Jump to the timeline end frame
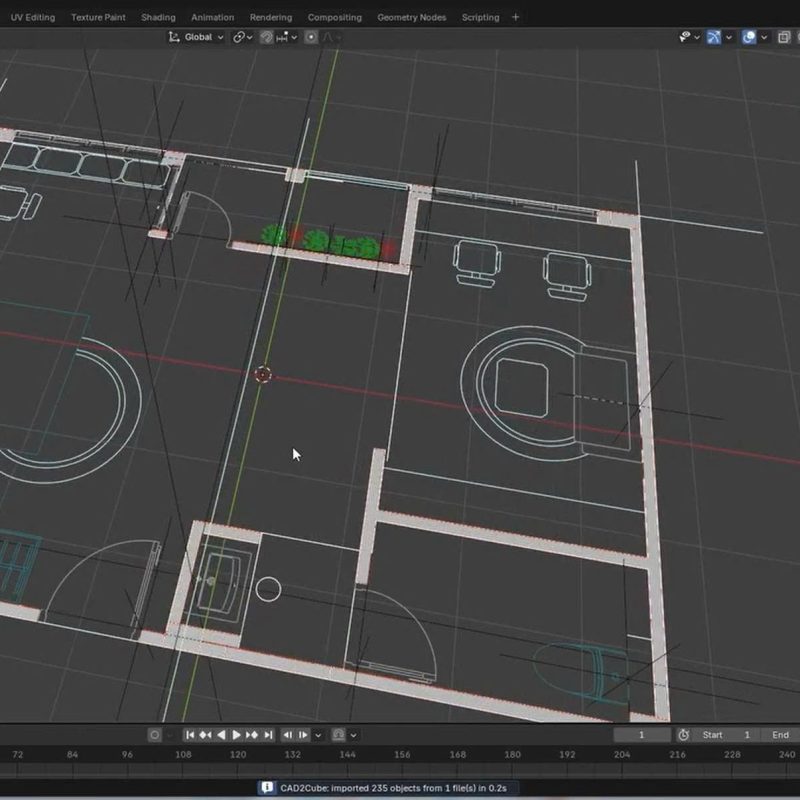 point(268,735)
